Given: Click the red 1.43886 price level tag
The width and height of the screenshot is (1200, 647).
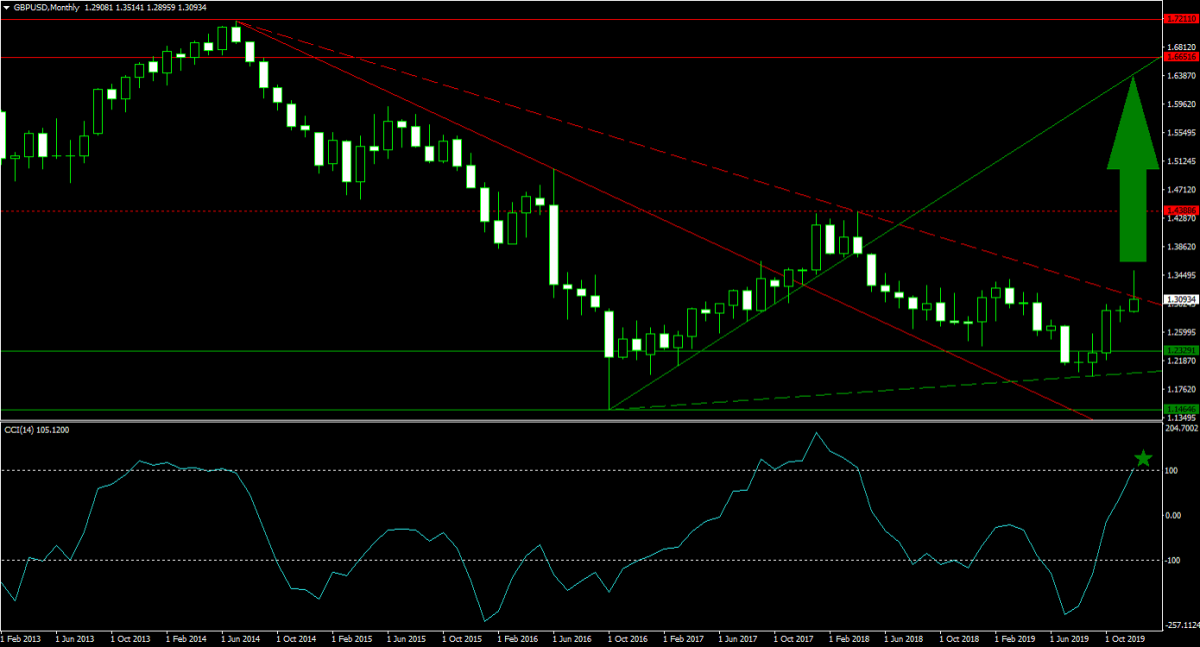Looking at the screenshot, I should (1181, 211).
